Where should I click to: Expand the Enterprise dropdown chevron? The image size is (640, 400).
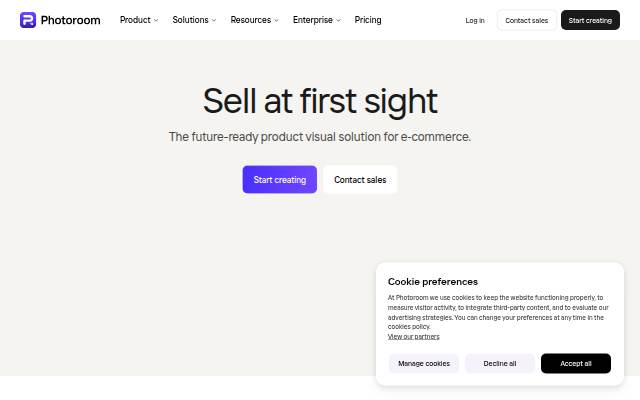click(x=338, y=20)
